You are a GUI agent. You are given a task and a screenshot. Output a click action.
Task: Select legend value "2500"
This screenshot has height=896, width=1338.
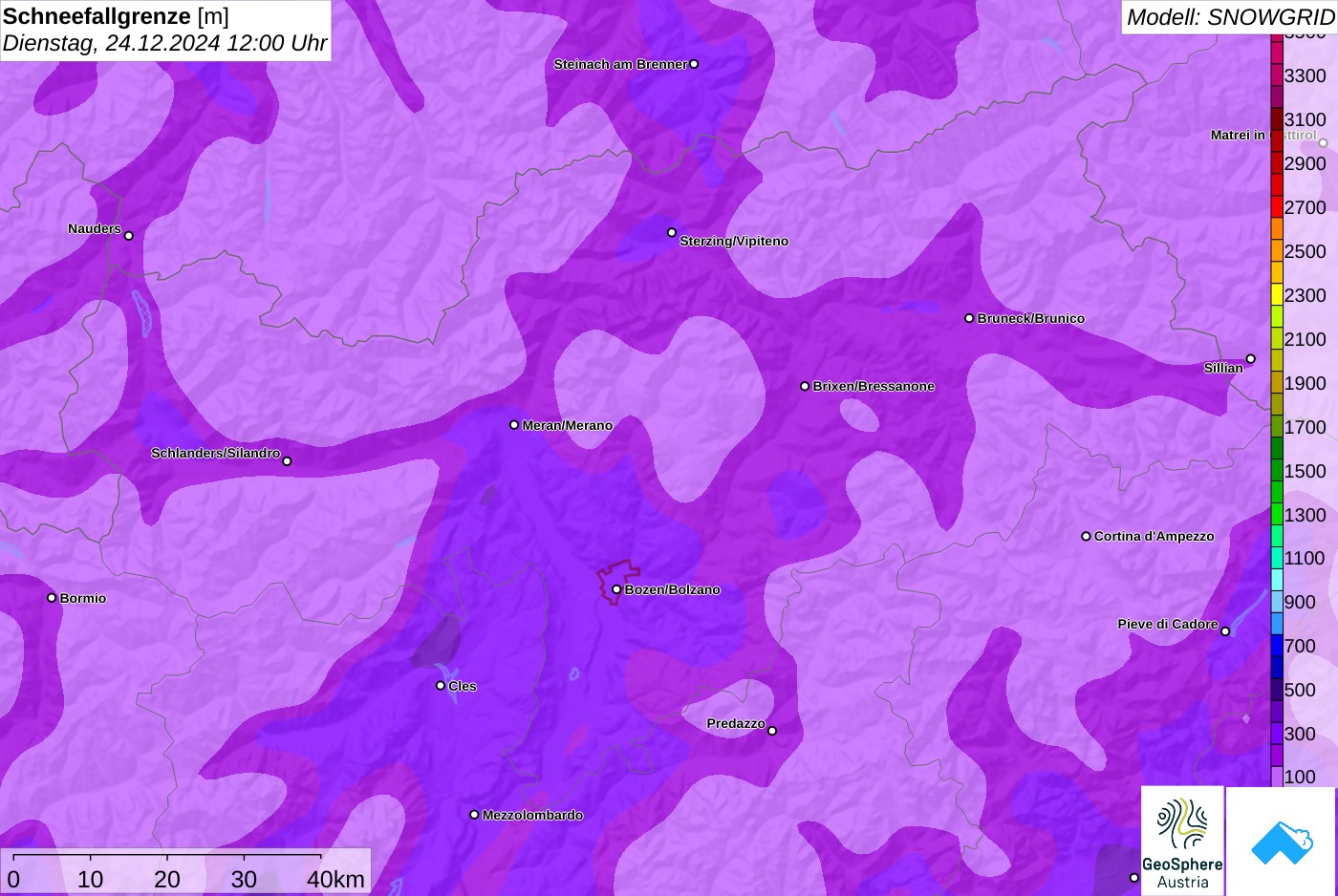pos(1306,251)
